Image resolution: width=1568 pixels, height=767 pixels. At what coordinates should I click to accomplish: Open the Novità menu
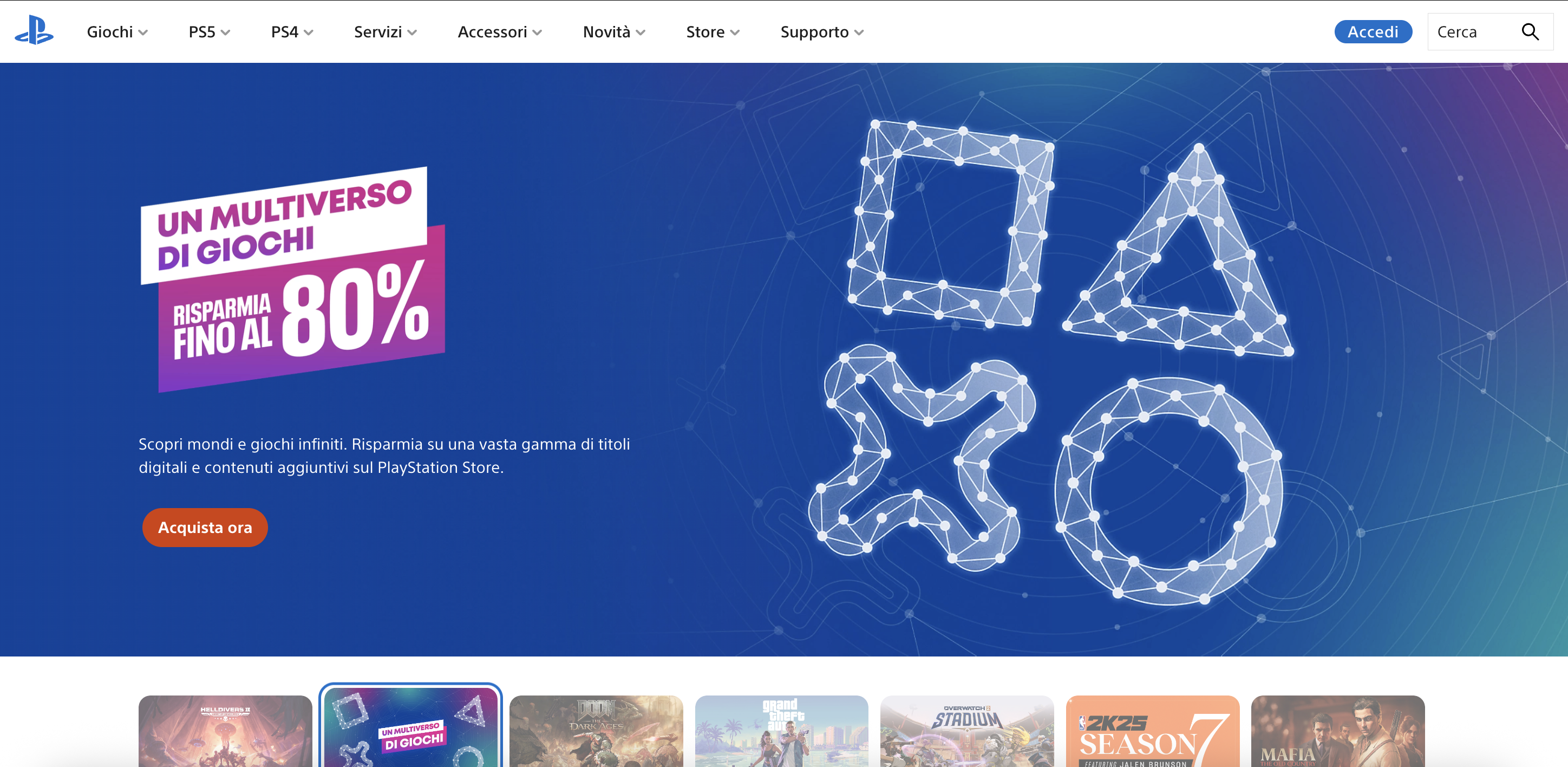click(613, 31)
